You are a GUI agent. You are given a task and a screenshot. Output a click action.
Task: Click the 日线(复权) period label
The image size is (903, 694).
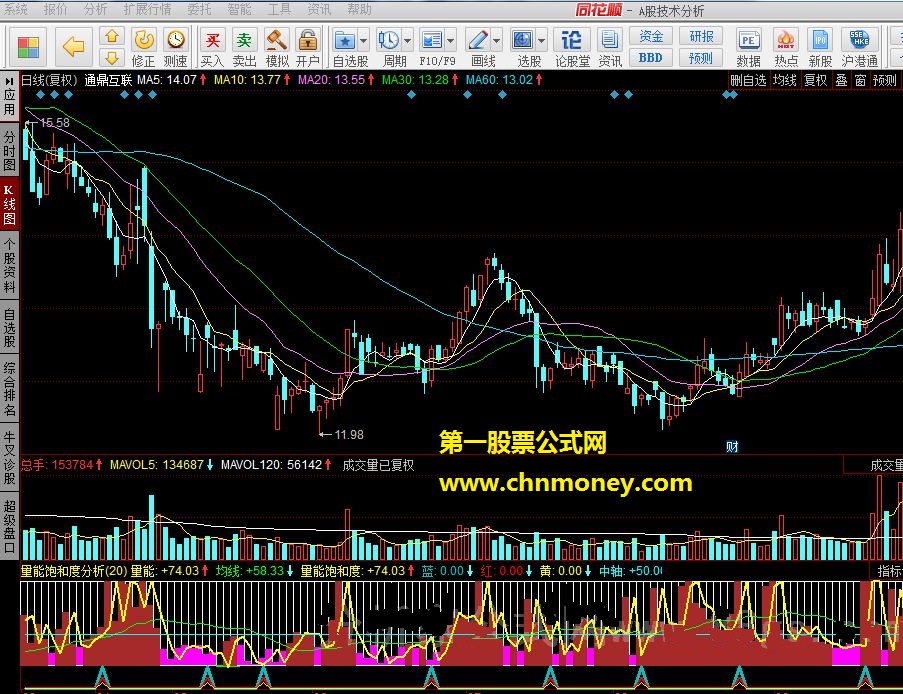pos(49,80)
